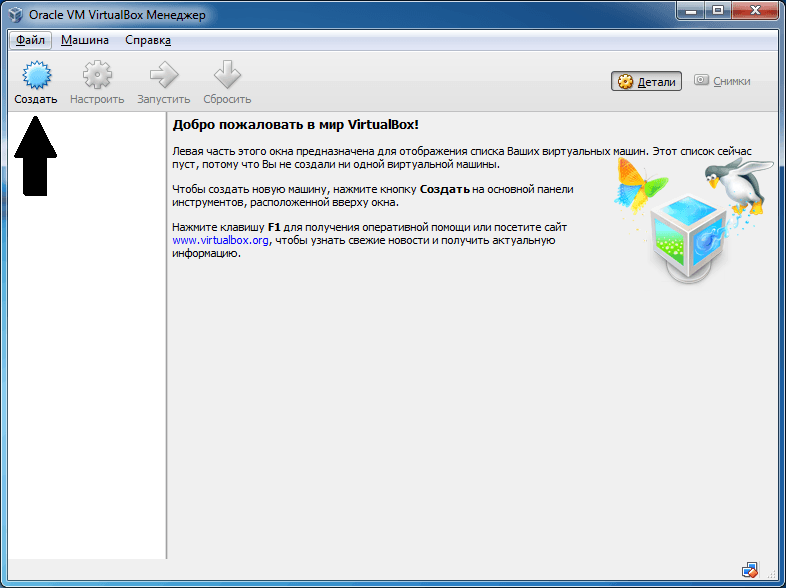
Task: Click the status bar network indicator icon
Action: point(749,570)
